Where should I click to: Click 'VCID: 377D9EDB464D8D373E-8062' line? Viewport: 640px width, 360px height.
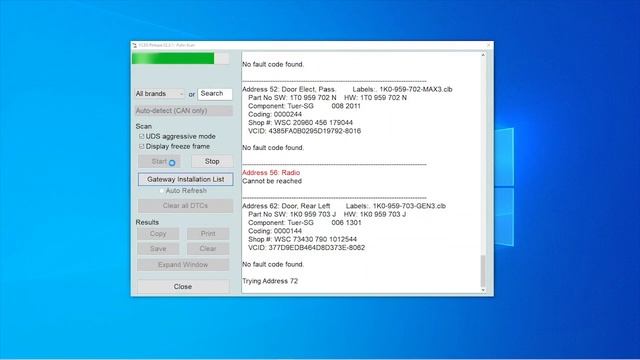point(307,248)
